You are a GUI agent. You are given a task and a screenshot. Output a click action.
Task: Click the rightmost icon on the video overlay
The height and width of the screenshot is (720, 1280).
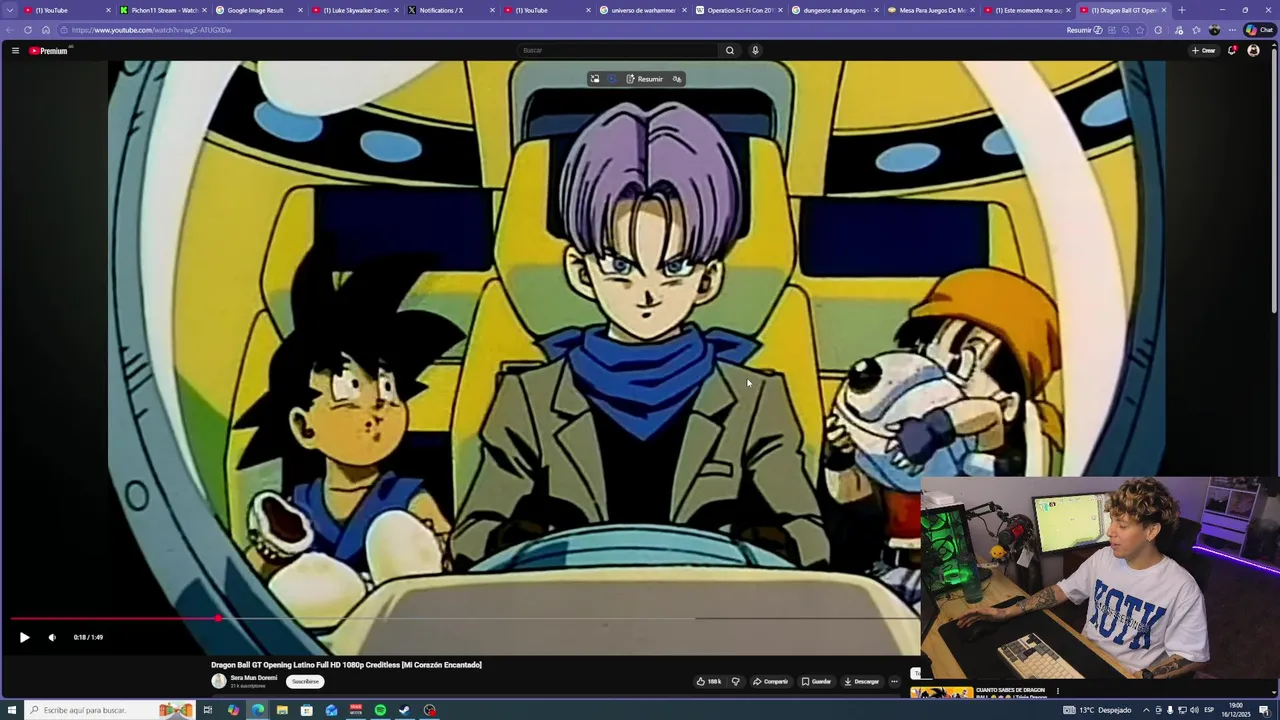tap(677, 79)
